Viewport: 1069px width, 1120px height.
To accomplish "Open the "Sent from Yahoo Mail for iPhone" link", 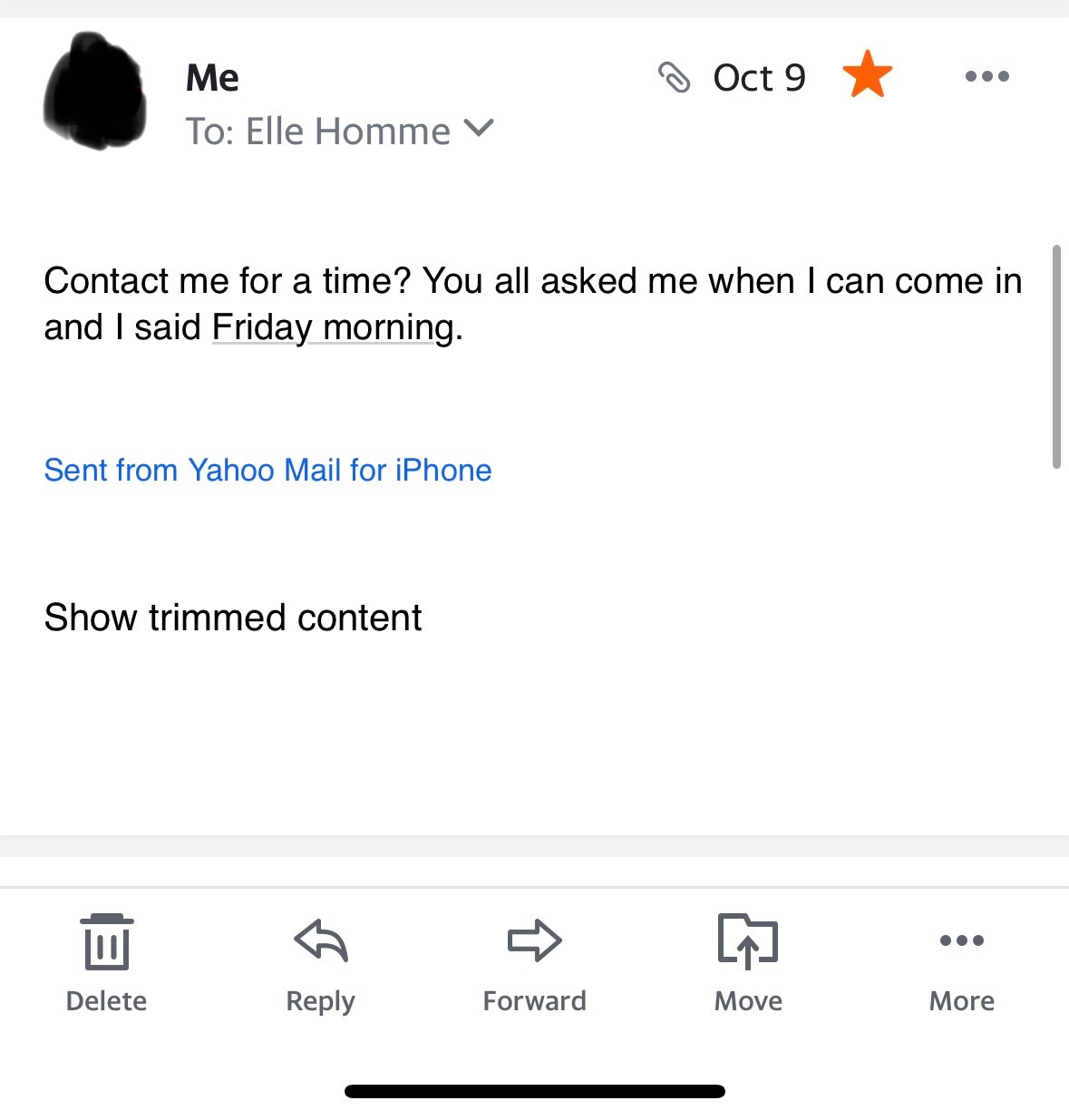I will (267, 470).
